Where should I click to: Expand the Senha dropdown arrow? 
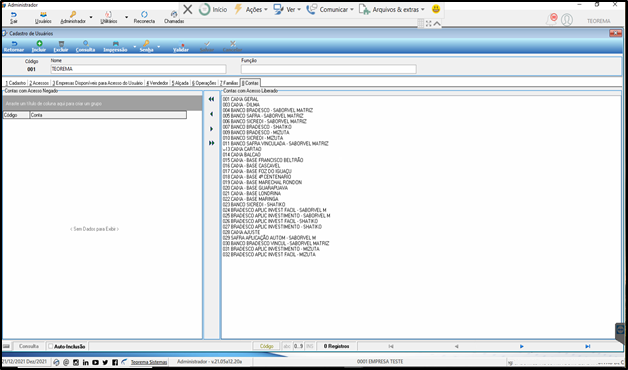click(159, 46)
